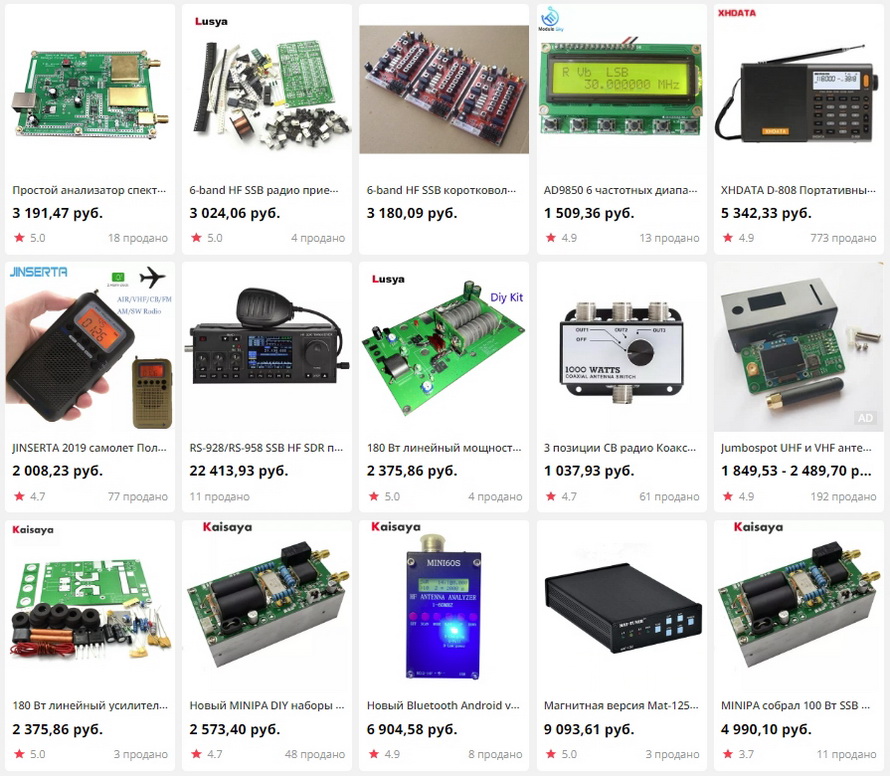
Task: Click the star rating icon for XHDATA D-808
Action: [x=728, y=238]
